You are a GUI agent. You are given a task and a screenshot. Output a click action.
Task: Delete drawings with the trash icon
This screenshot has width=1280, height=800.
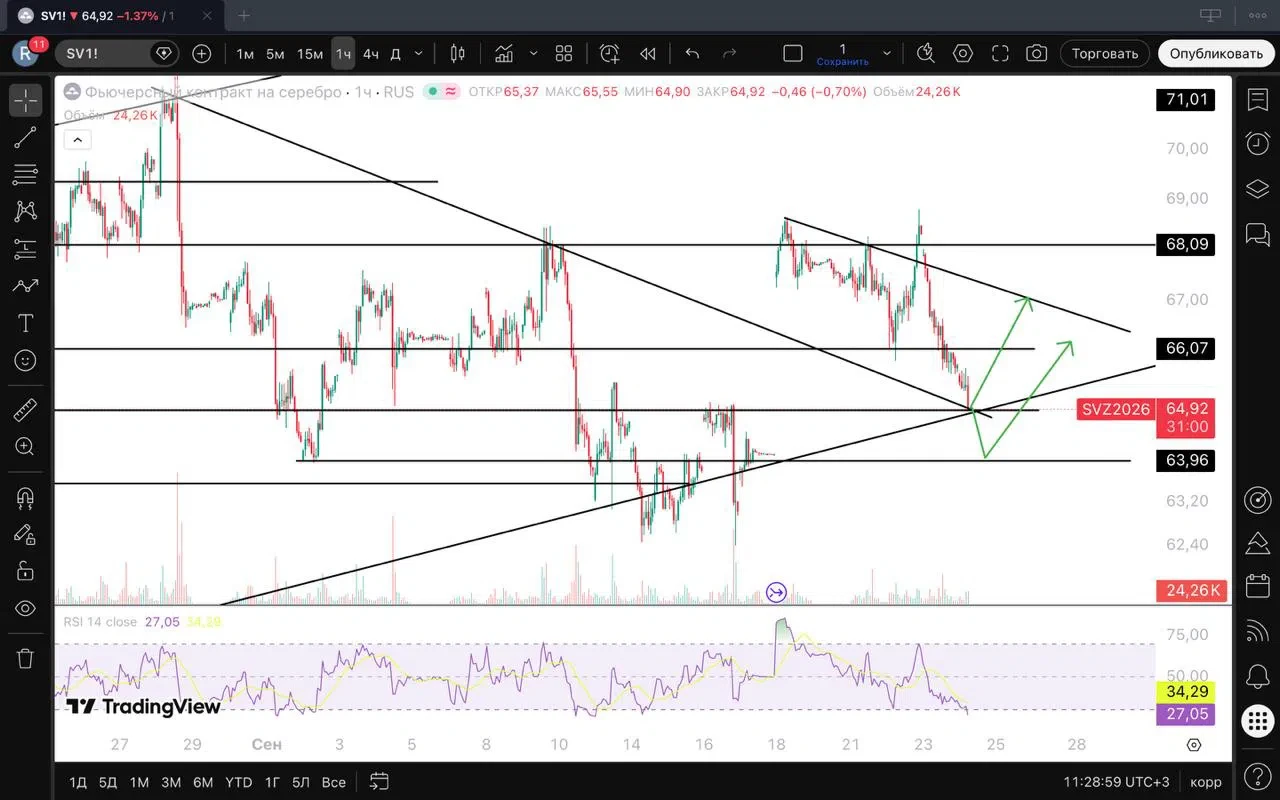point(25,658)
